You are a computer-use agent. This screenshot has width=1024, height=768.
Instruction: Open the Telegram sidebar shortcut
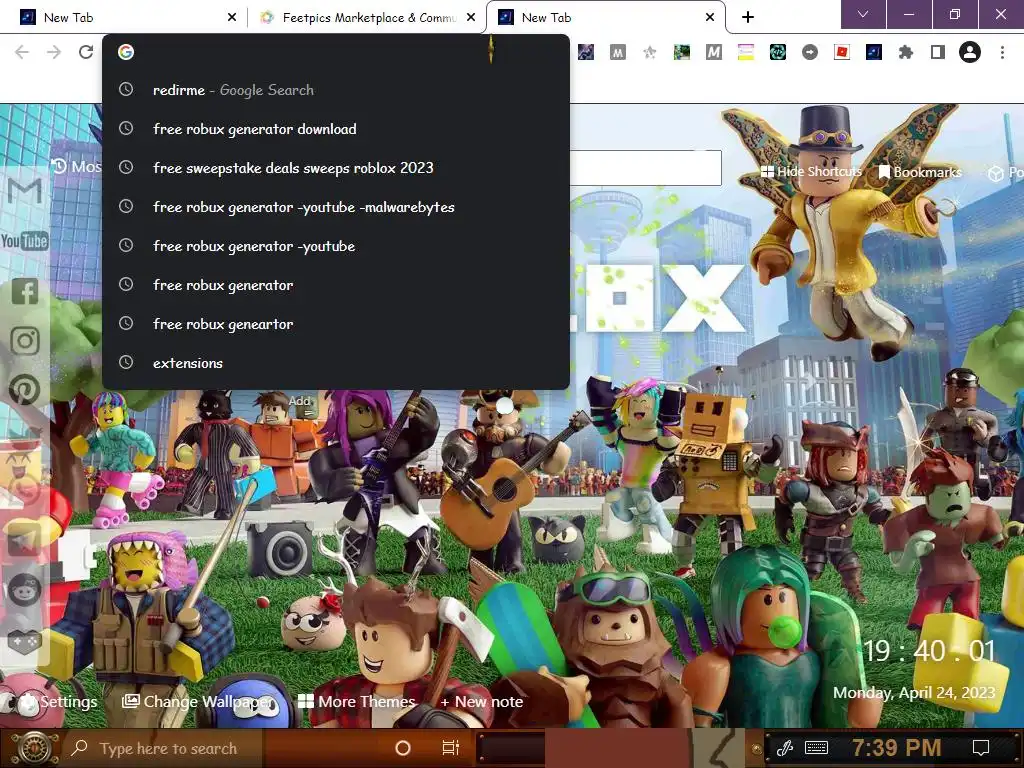click(x=25, y=540)
